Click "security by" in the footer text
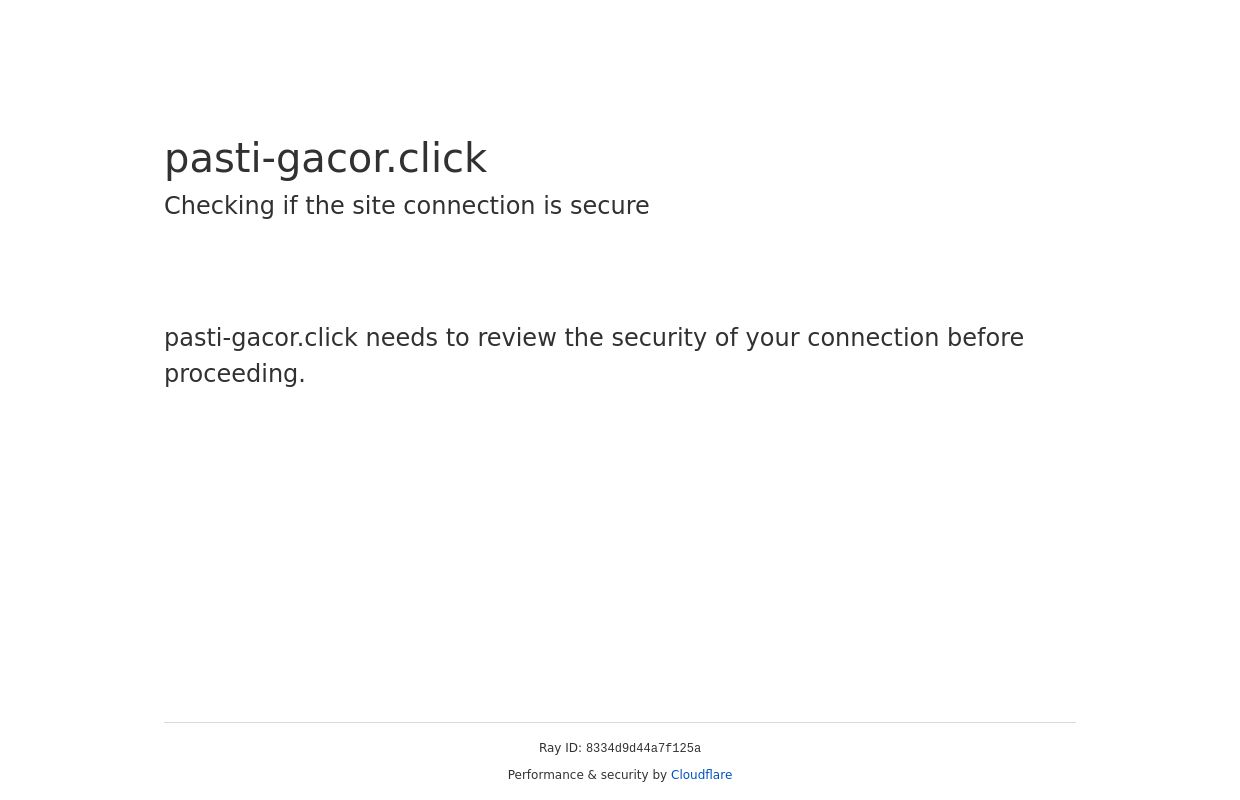This screenshot has width=1240, height=800. (x=634, y=775)
